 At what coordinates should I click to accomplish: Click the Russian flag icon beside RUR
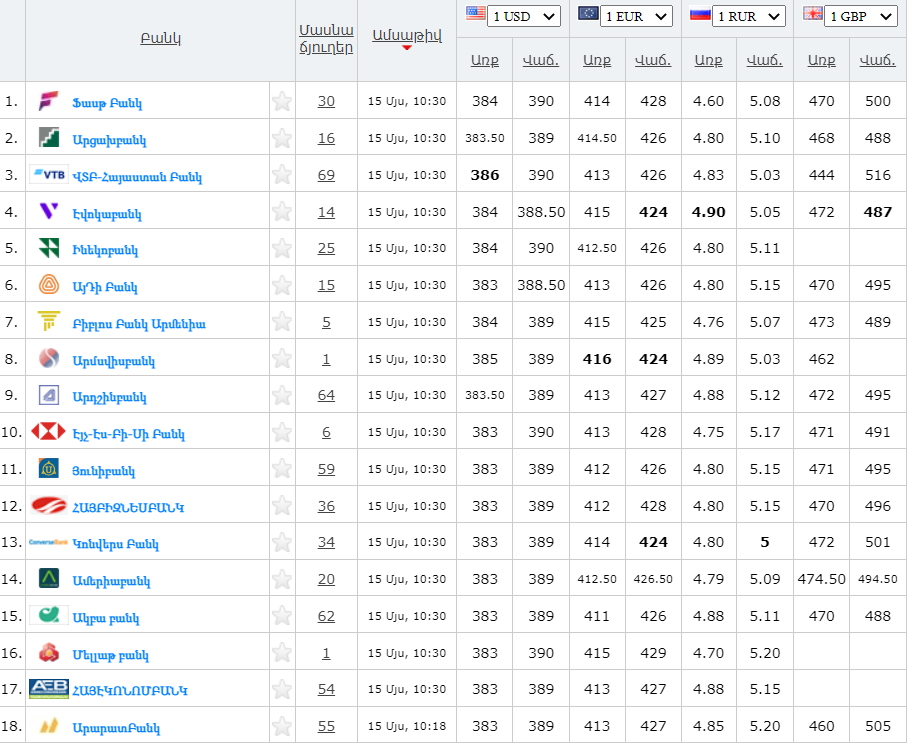700,13
